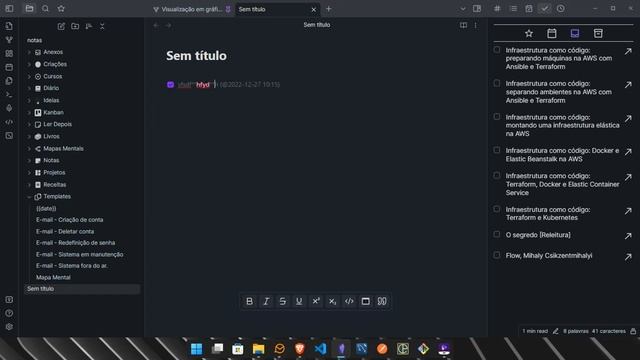Apply strikethrough formatting

[x=282, y=301]
